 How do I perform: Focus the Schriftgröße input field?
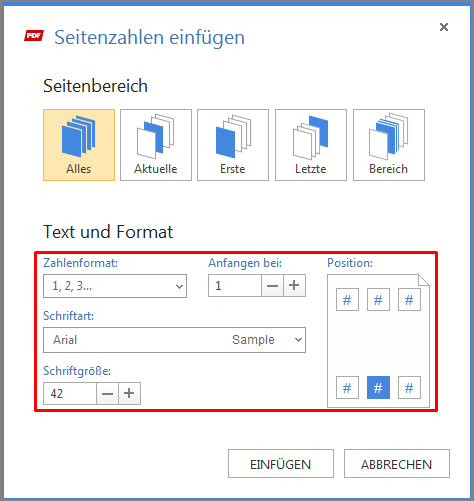(70, 394)
